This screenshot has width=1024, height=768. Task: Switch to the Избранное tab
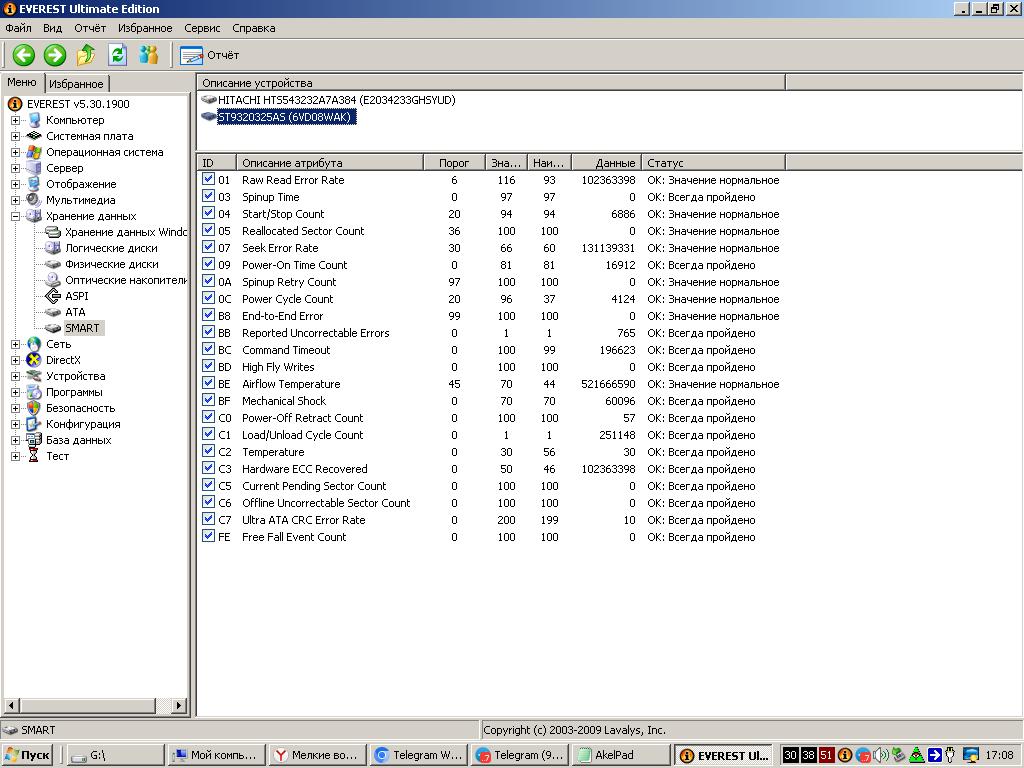pyautogui.click(x=76, y=84)
